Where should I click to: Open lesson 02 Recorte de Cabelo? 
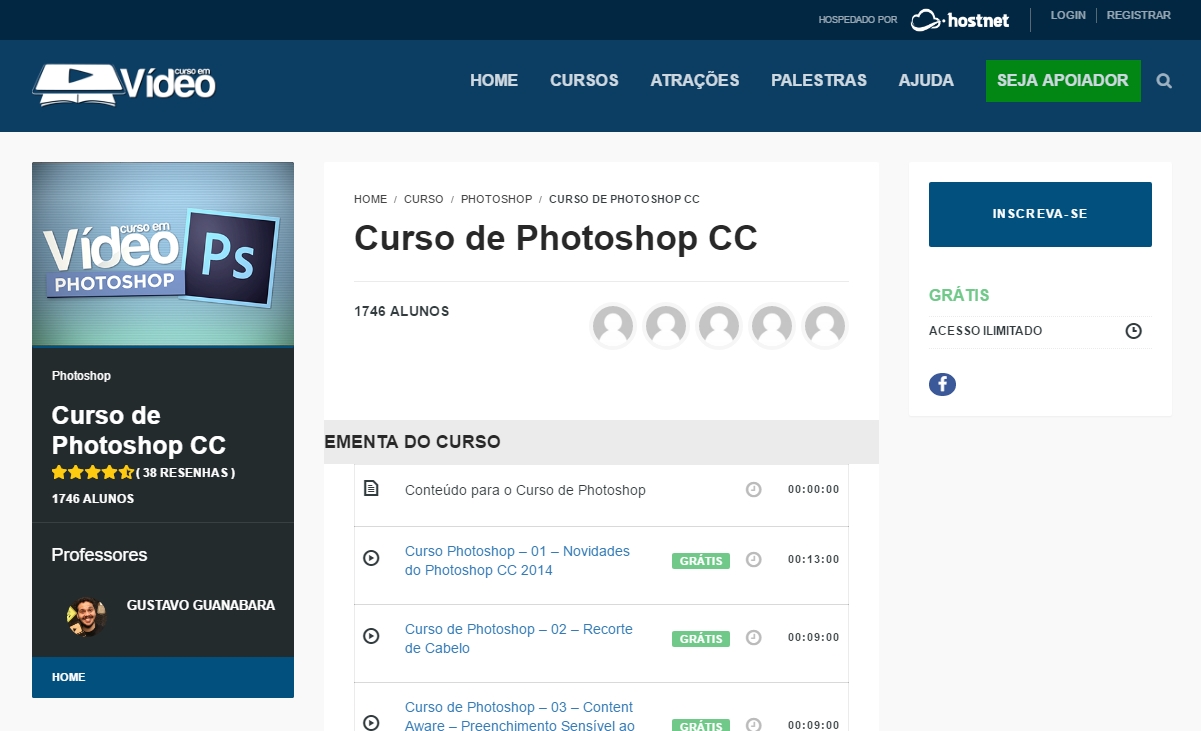[519, 639]
